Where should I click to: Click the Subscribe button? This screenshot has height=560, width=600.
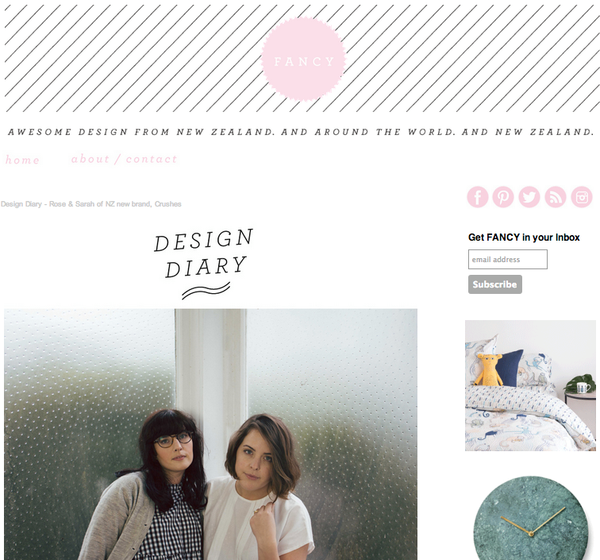point(495,284)
